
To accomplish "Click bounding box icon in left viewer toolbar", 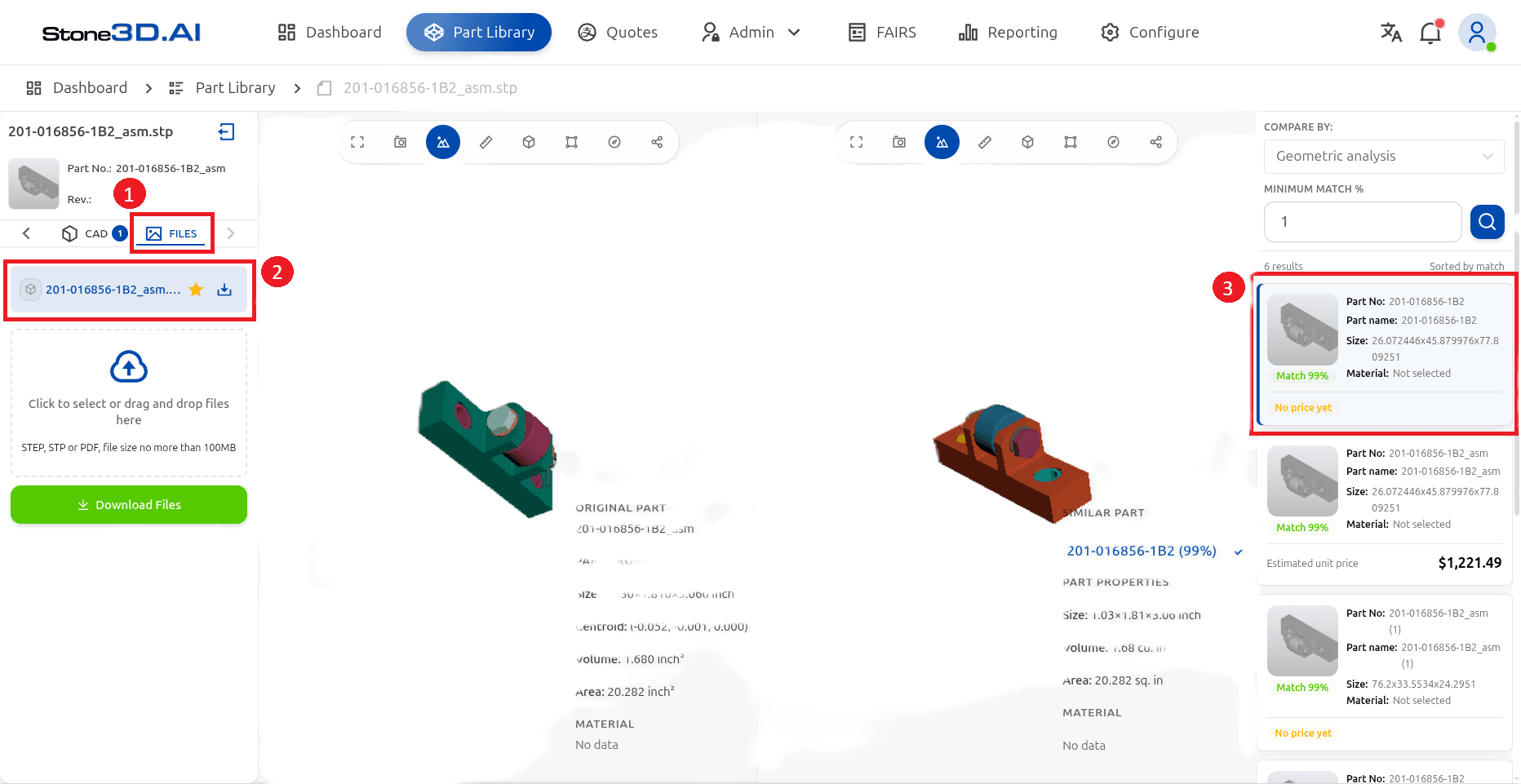I will coord(572,142).
